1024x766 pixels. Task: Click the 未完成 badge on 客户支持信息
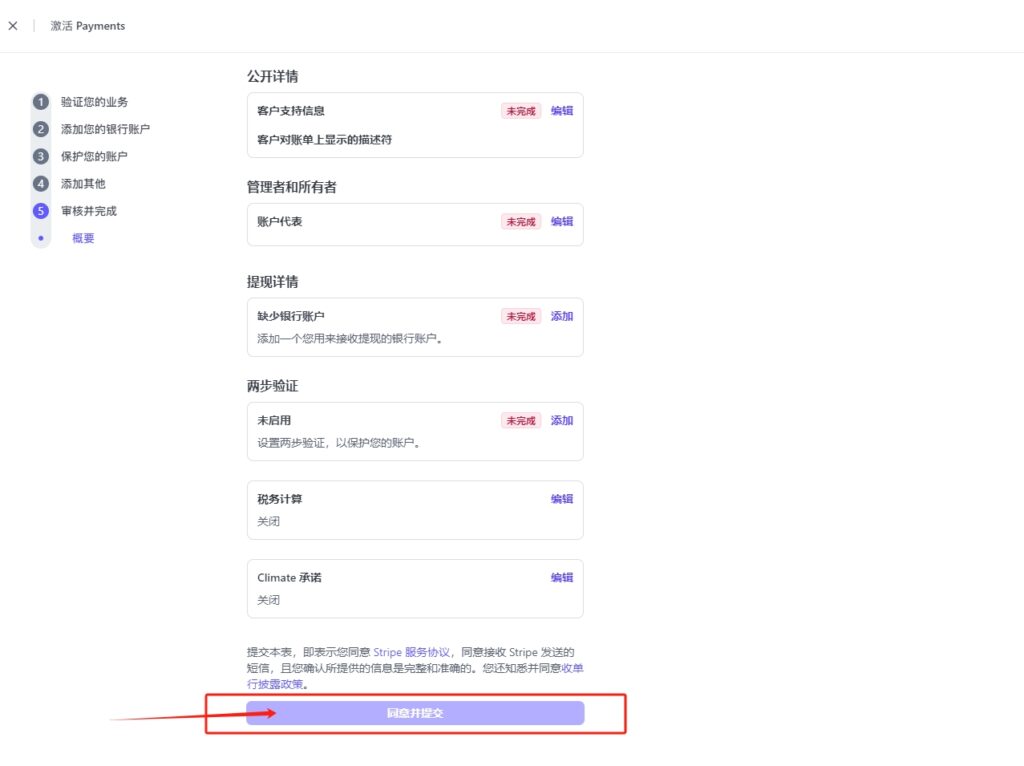pyautogui.click(x=520, y=111)
